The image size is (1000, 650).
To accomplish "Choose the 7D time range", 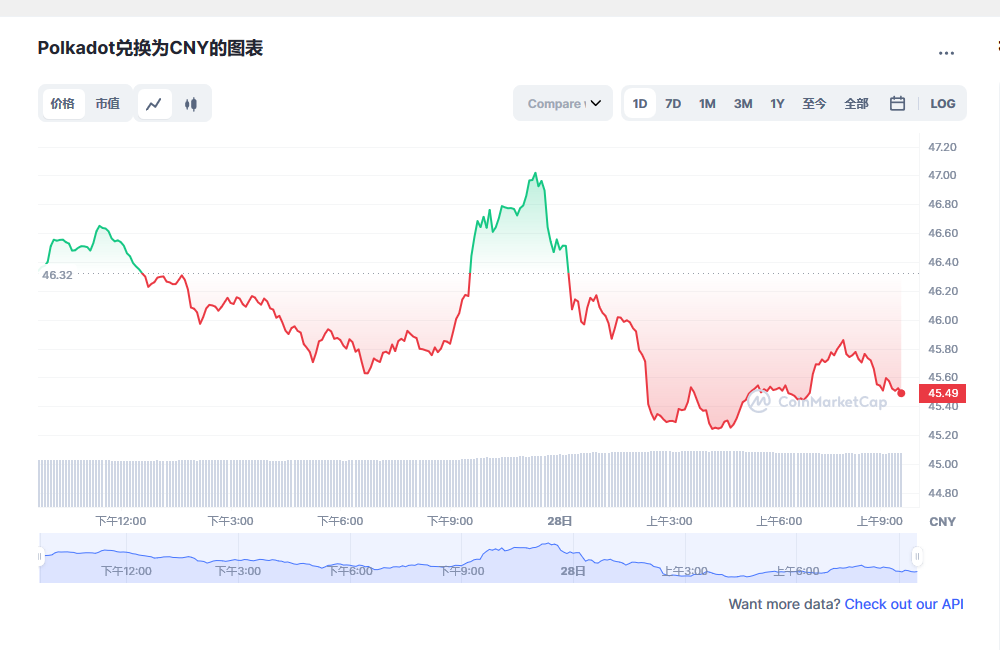I will (673, 104).
